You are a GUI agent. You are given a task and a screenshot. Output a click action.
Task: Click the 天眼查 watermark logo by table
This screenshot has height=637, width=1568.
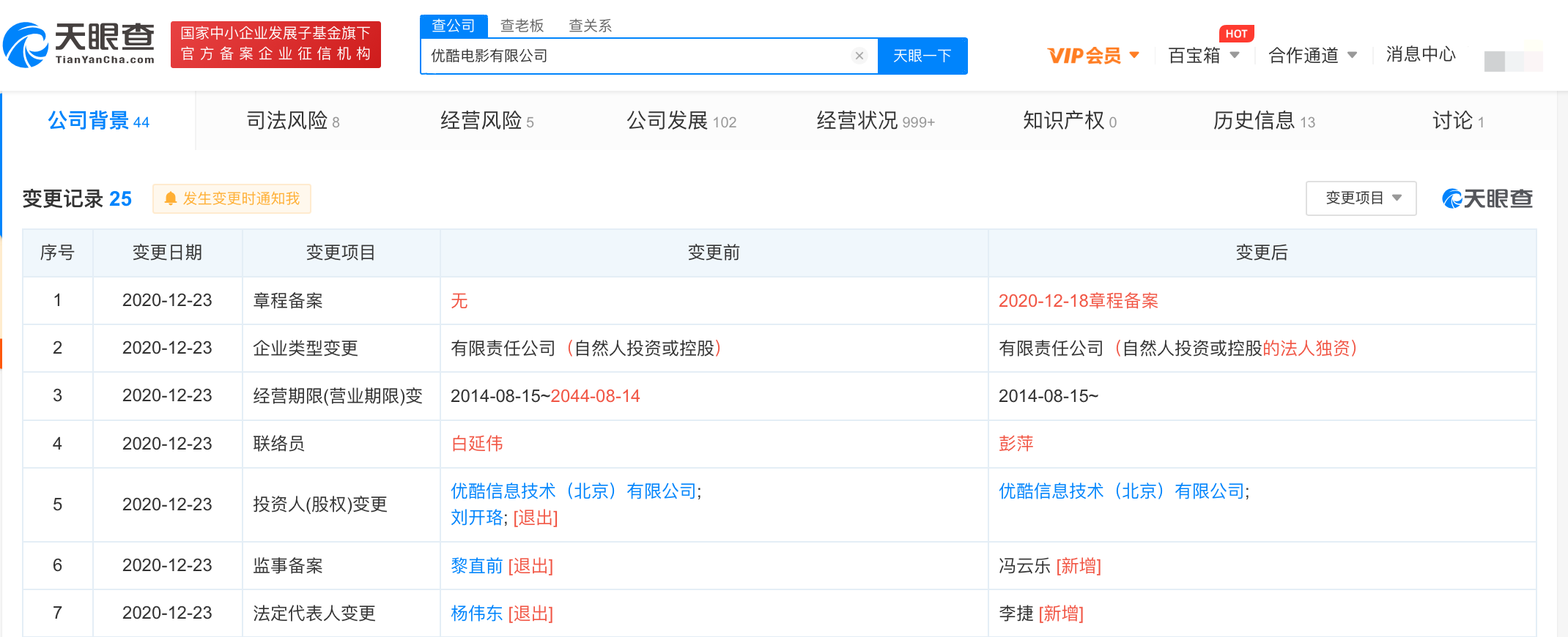[x=1487, y=198]
